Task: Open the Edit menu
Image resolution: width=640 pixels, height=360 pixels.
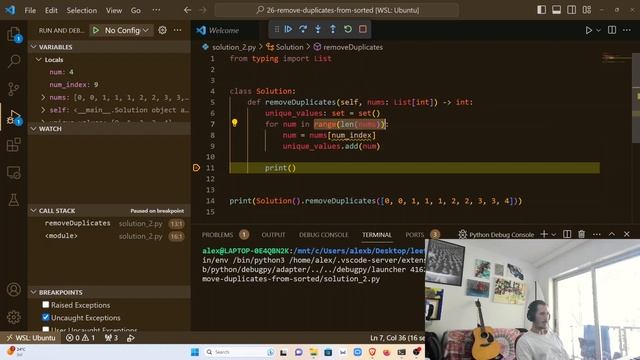Action: coord(51,10)
